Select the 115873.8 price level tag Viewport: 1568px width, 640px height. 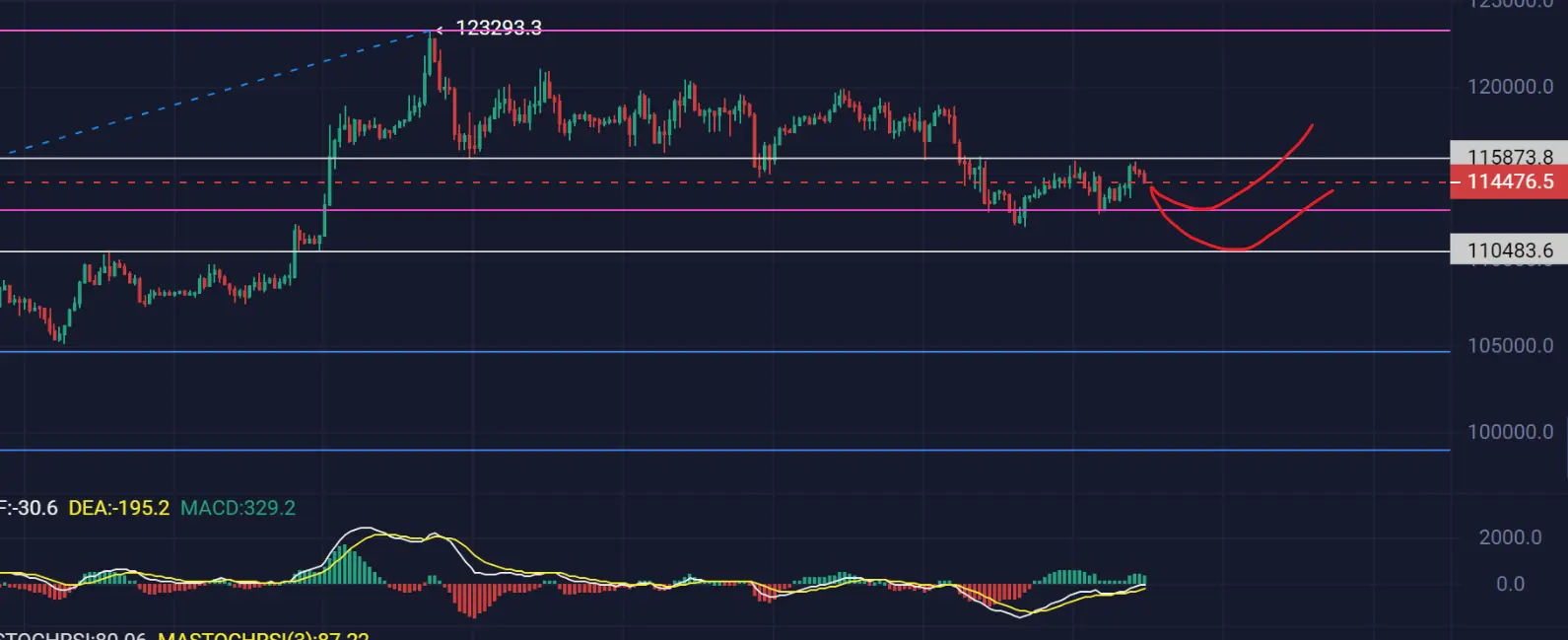point(1509,156)
